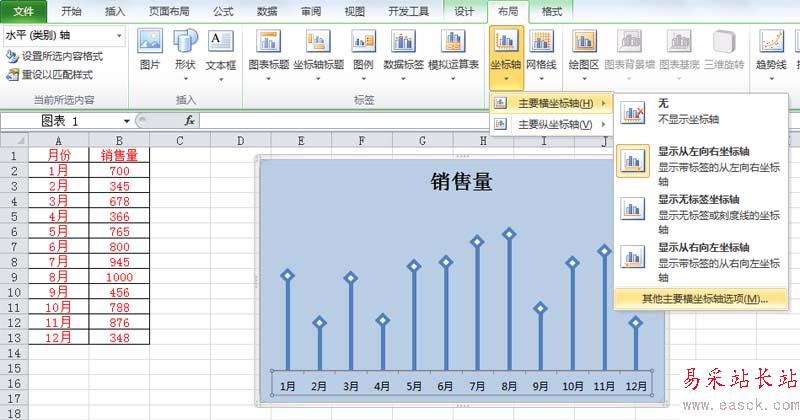The height and width of the screenshot is (420, 800).
Task: Open the Gridlines (网格线) dropdown arrow
Action: coord(541,79)
